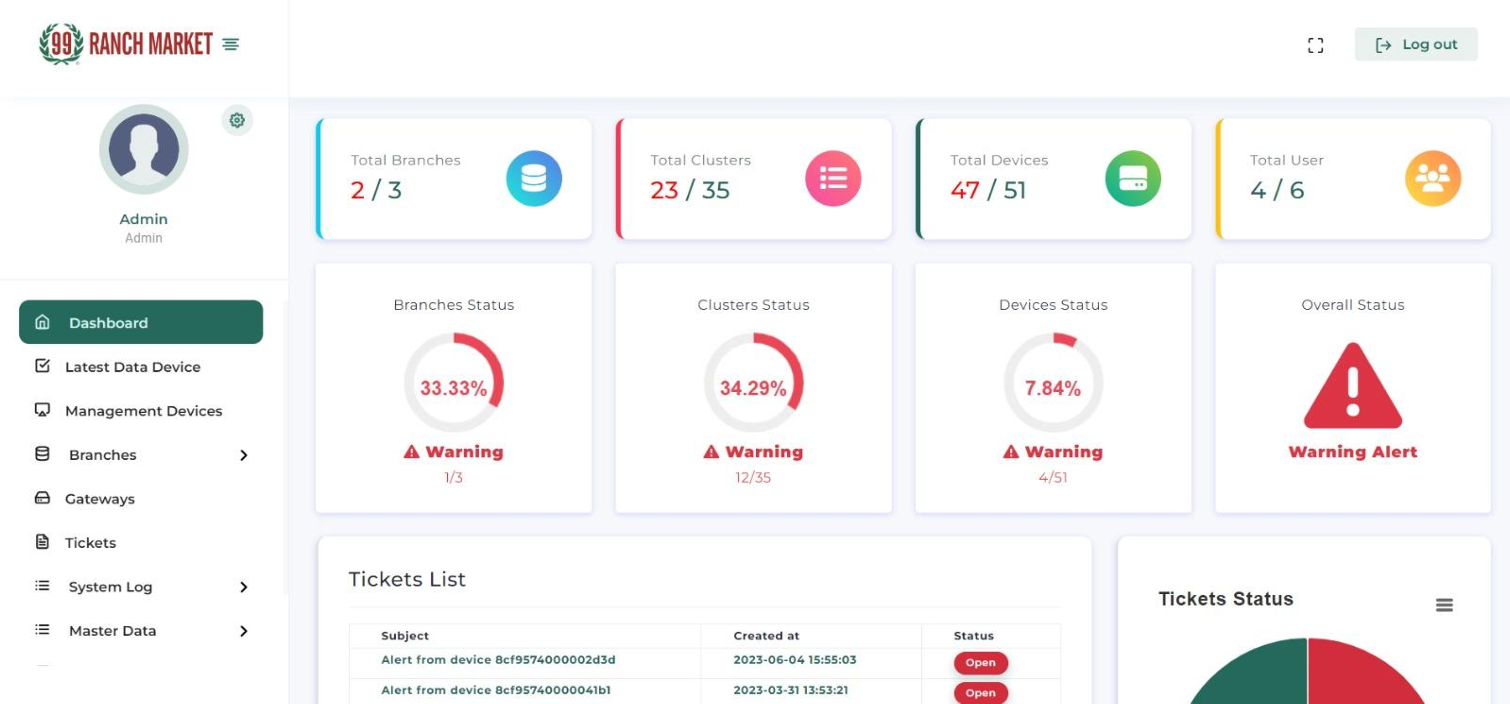The width and height of the screenshot is (1510, 704).
Task: Click the Log out button
Action: pos(1416,44)
